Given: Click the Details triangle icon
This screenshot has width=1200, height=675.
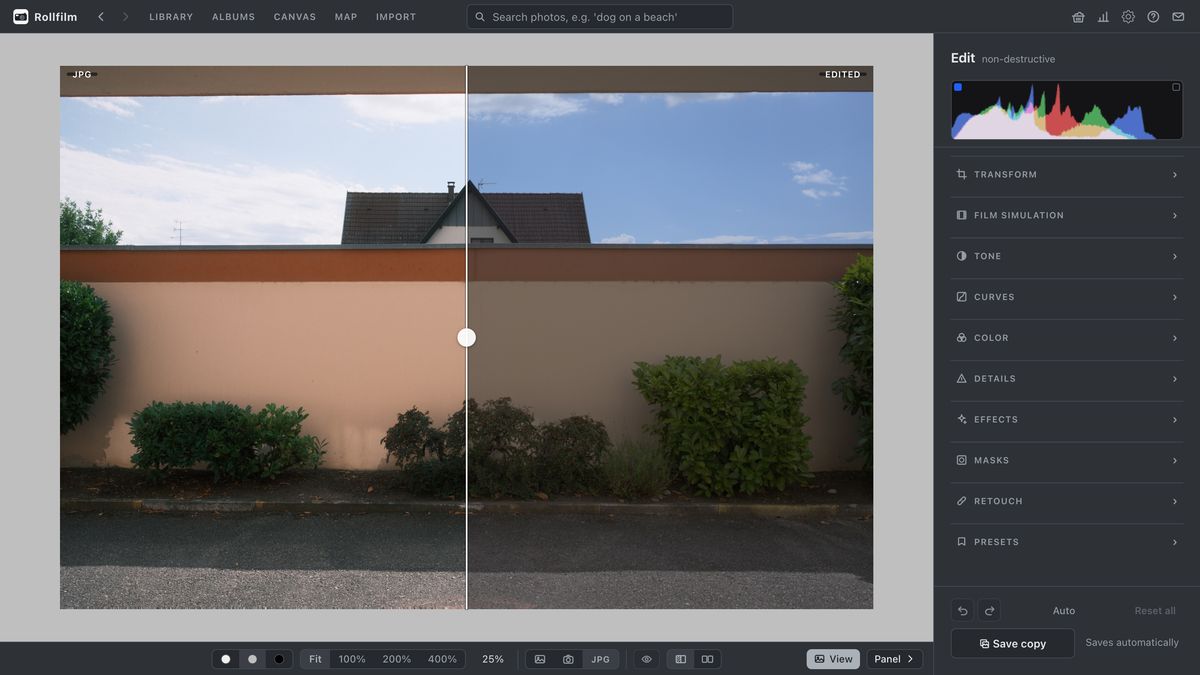Looking at the screenshot, I should tap(961, 379).
